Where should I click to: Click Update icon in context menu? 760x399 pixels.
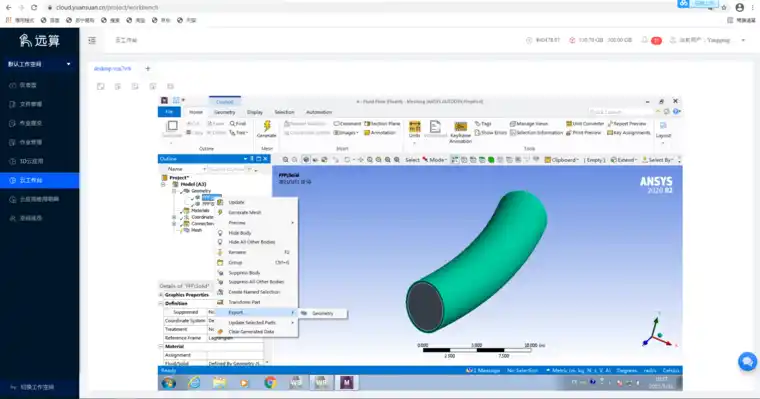pos(220,202)
